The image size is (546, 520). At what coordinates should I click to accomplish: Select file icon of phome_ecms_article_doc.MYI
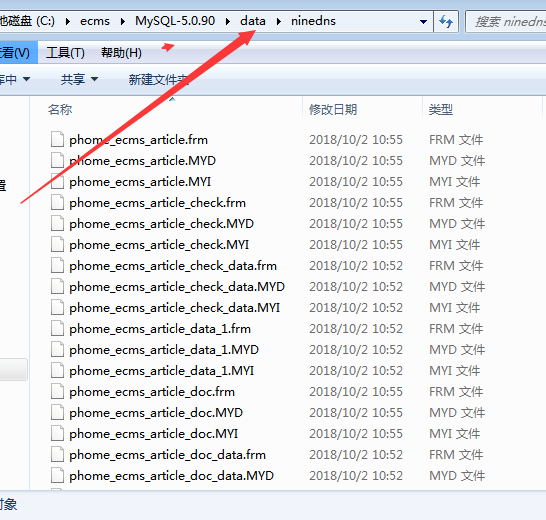pos(57,434)
